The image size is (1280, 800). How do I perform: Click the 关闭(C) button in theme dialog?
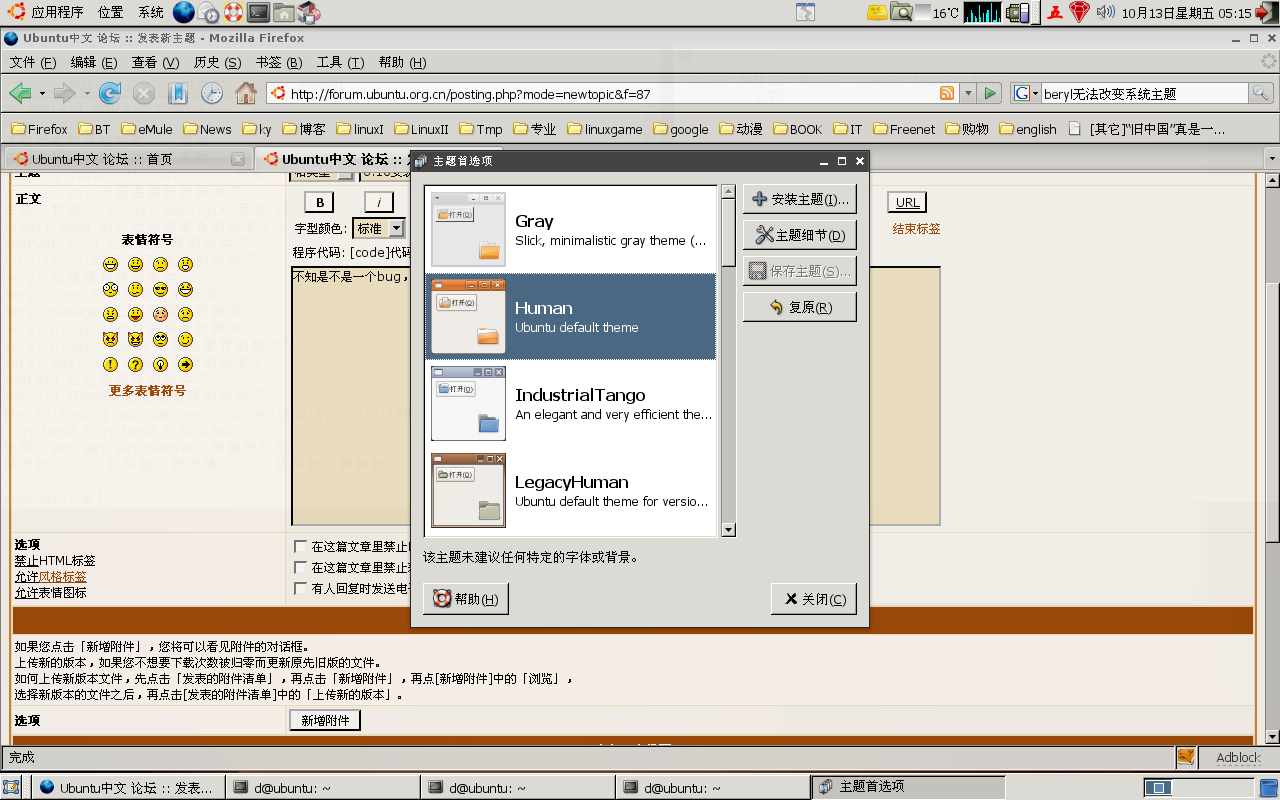tap(814, 599)
